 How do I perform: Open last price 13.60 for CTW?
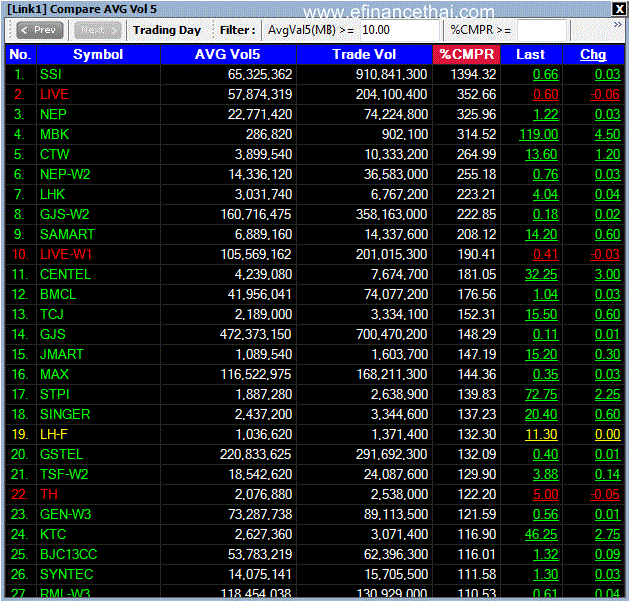pos(541,154)
